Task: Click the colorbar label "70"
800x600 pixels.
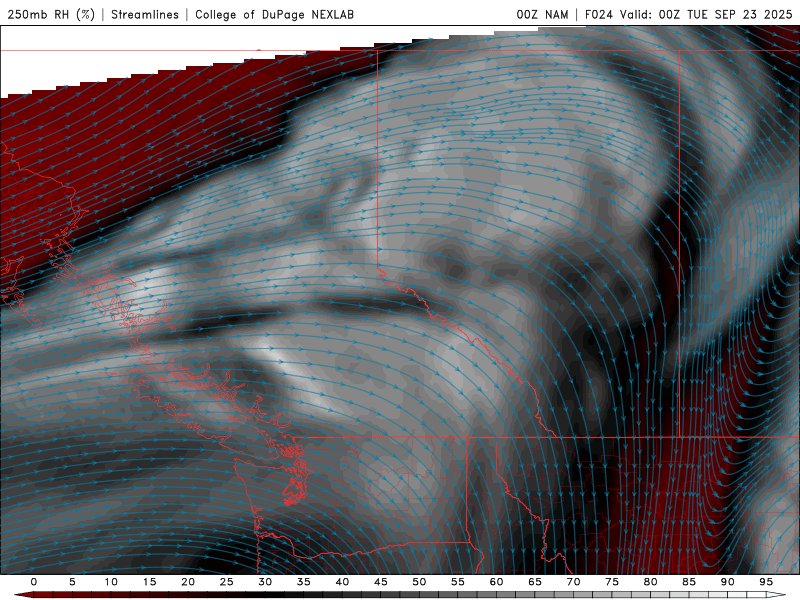Action: pyautogui.click(x=573, y=582)
